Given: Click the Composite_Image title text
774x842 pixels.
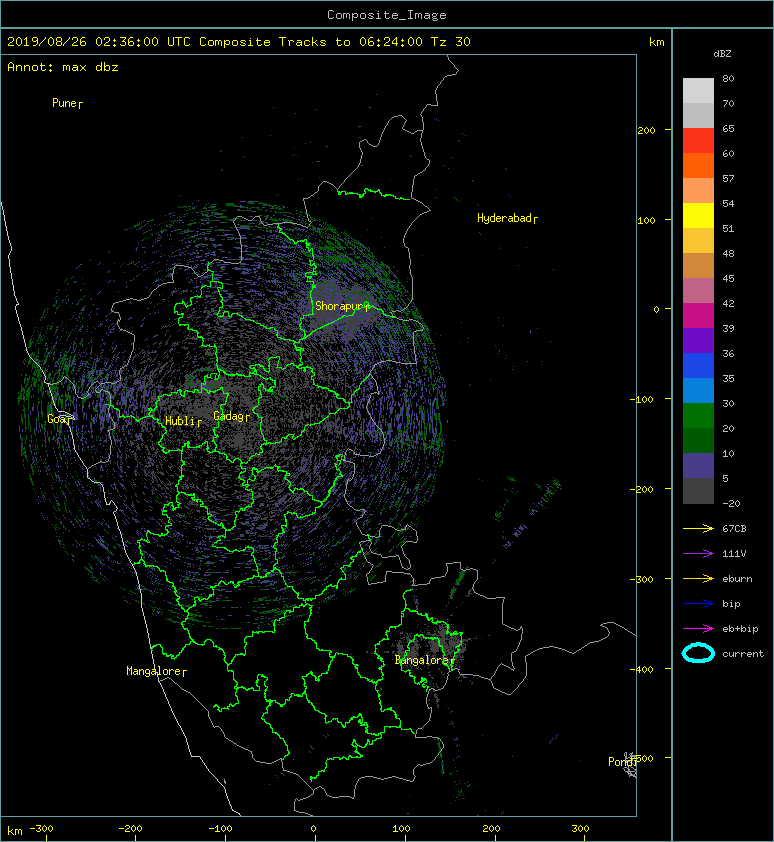Looking at the screenshot, I should 387,15.
